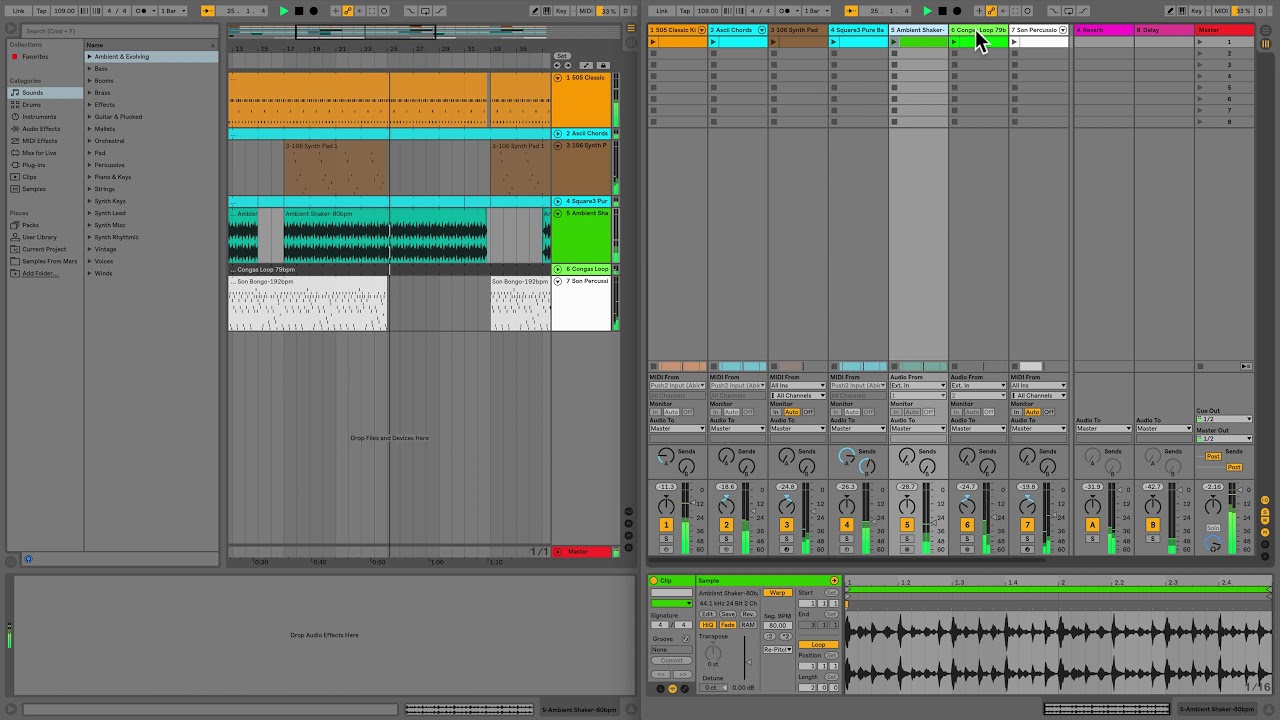
Task: Click Add Folder... in browser
Action: tap(40, 273)
